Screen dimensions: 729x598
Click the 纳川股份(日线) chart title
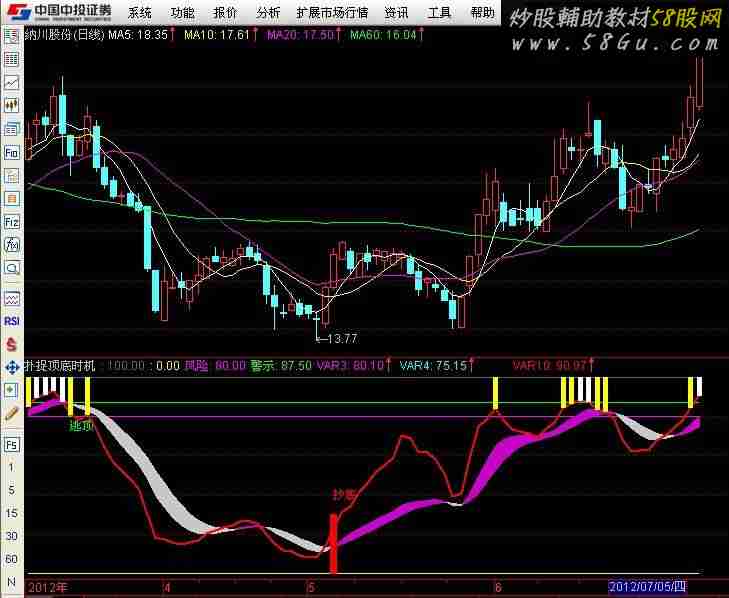click(x=65, y=34)
